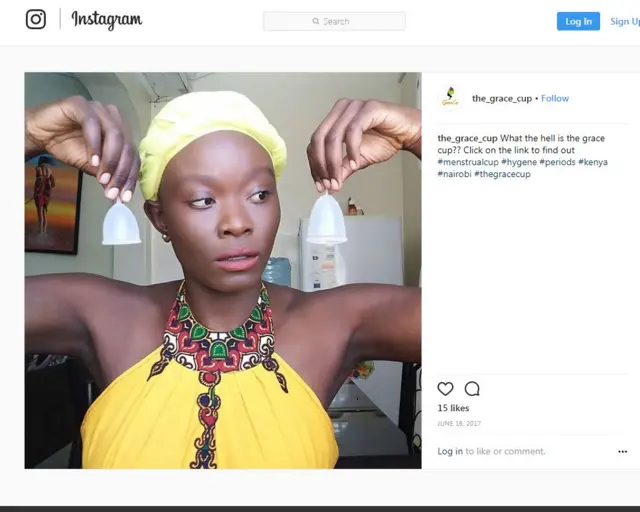Open the #nairobi hashtag

(454, 174)
